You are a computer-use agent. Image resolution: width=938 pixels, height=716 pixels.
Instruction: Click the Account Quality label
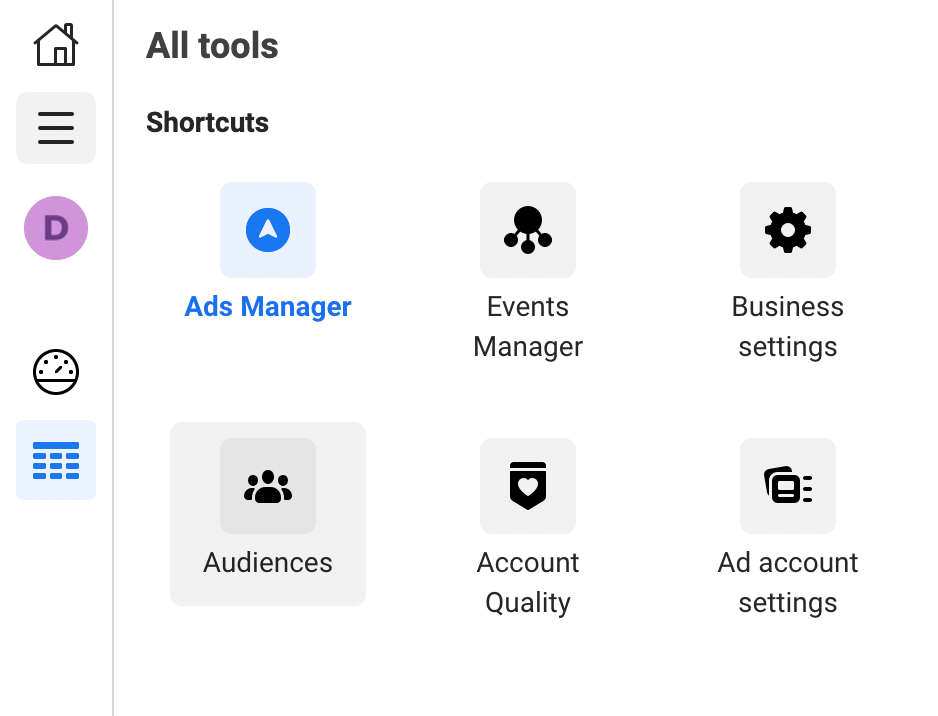pos(528,583)
